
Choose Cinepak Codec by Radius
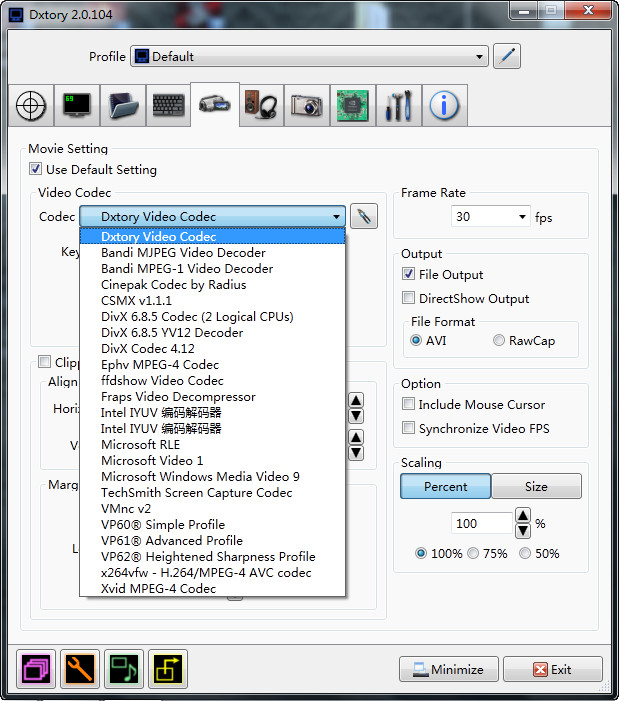212,285
